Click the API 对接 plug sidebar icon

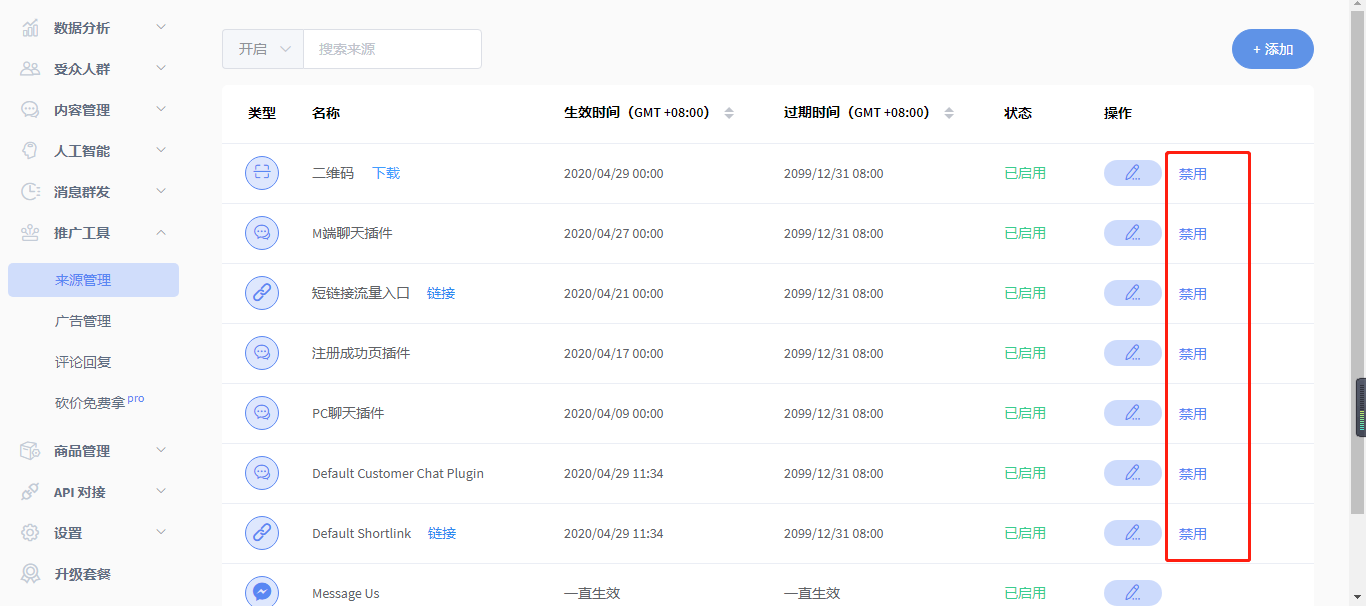[x=30, y=492]
